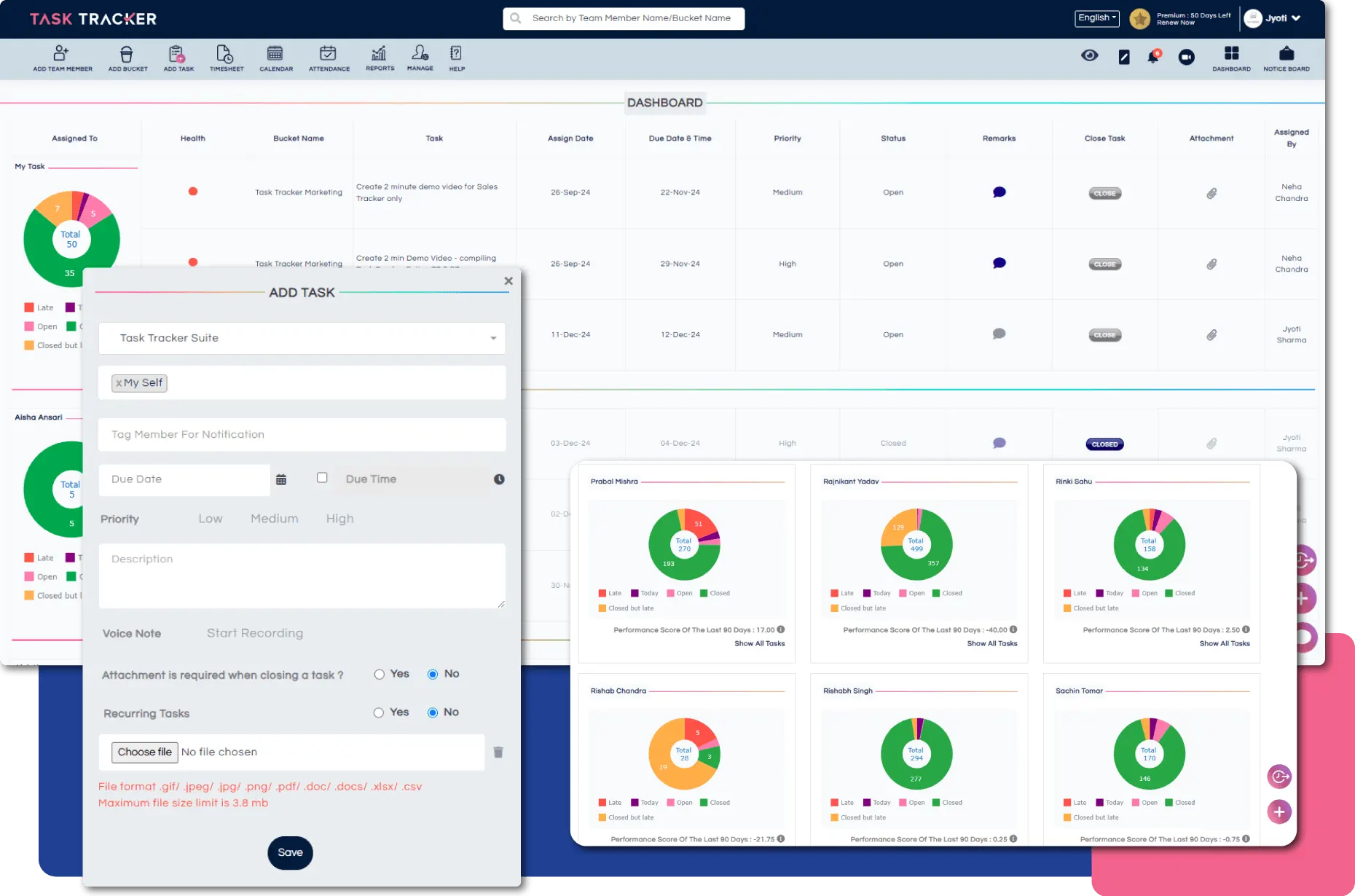Click the Due Date calendar picker icon
The width and height of the screenshot is (1355, 896).
tap(281, 479)
